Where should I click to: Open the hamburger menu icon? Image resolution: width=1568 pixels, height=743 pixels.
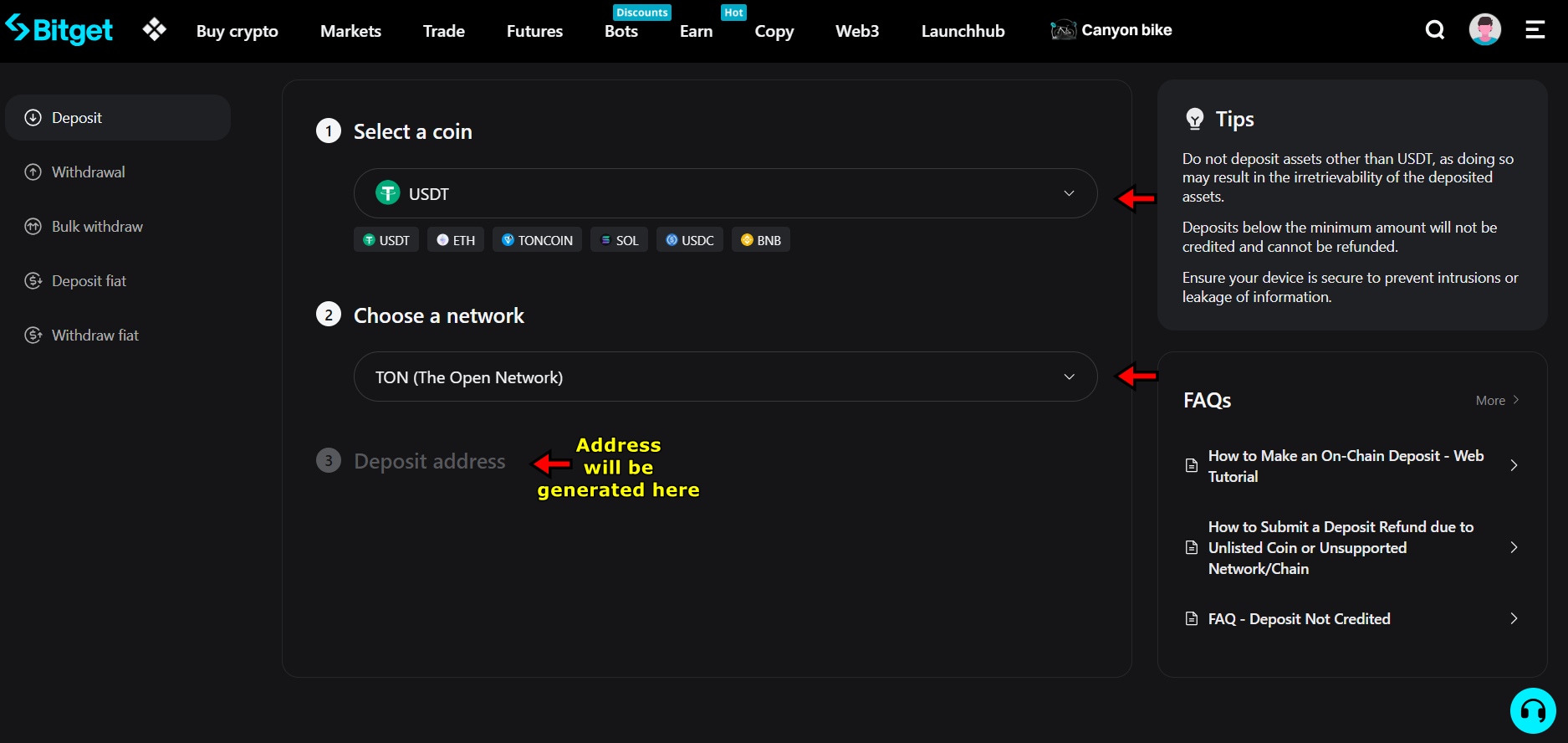click(x=1535, y=30)
